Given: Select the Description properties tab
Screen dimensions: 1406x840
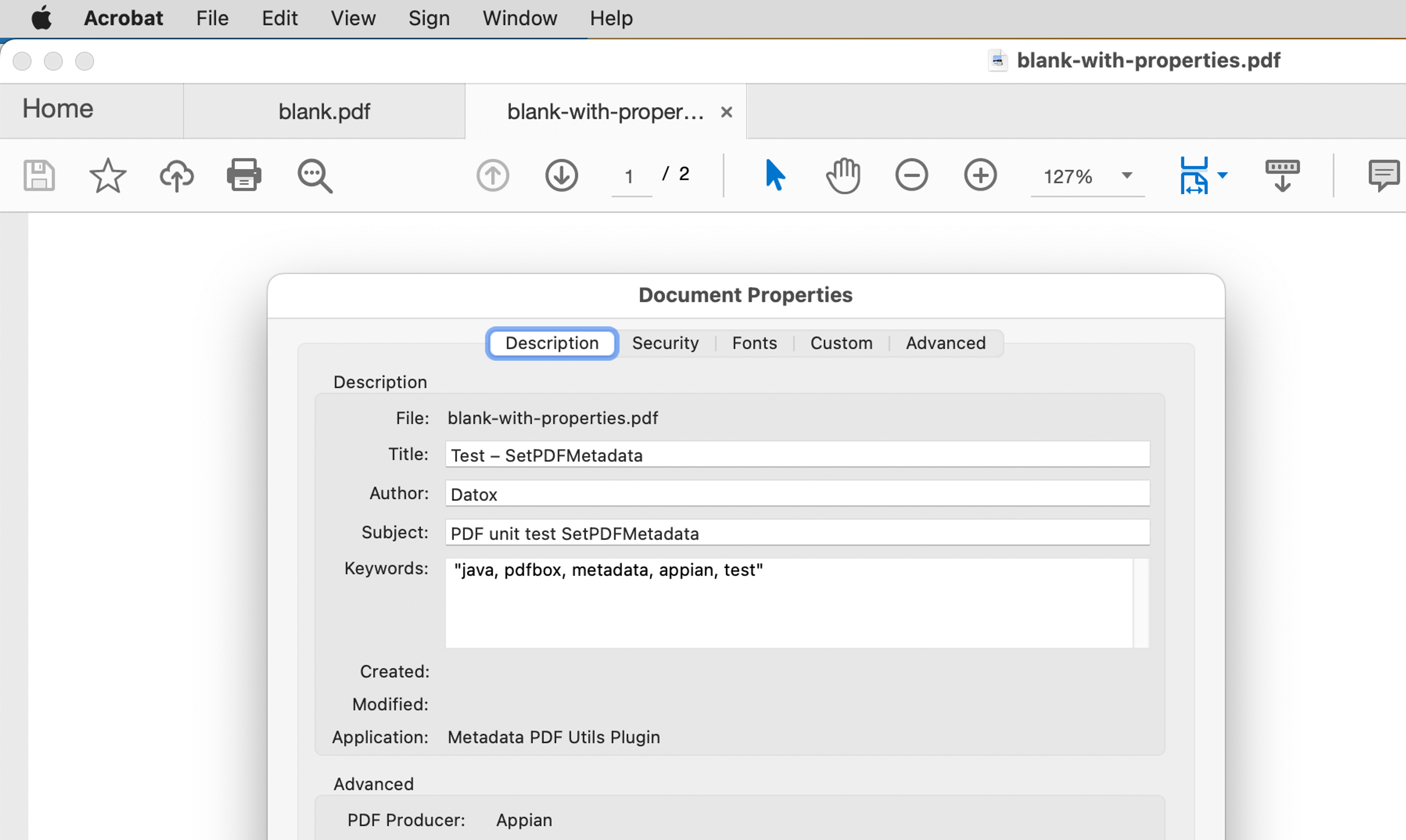Looking at the screenshot, I should [x=552, y=343].
